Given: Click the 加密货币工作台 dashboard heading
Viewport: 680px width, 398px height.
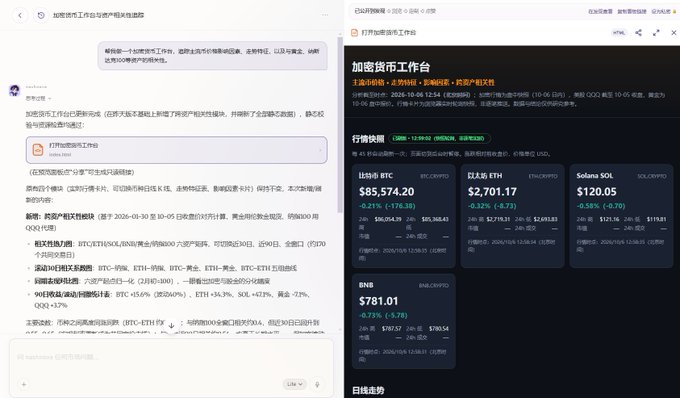Looking at the screenshot, I should [x=391, y=67].
